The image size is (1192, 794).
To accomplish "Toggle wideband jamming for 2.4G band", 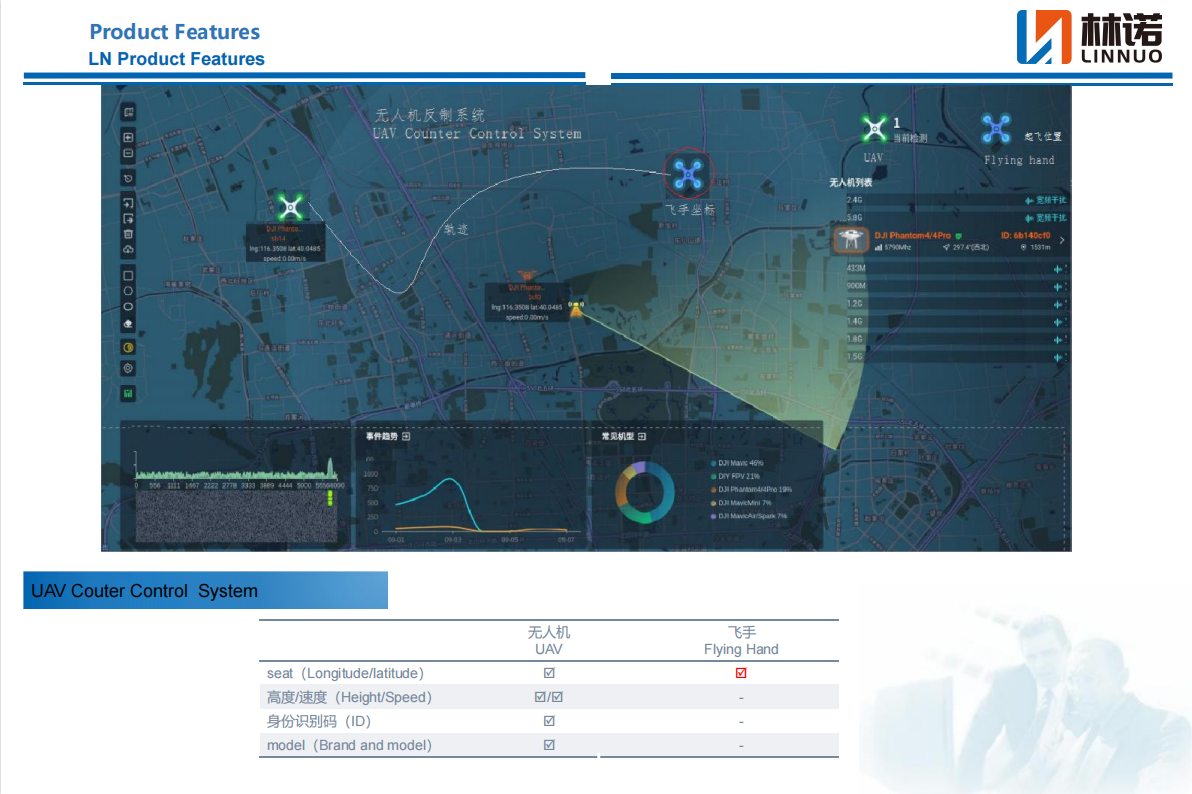I will [1046, 200].
